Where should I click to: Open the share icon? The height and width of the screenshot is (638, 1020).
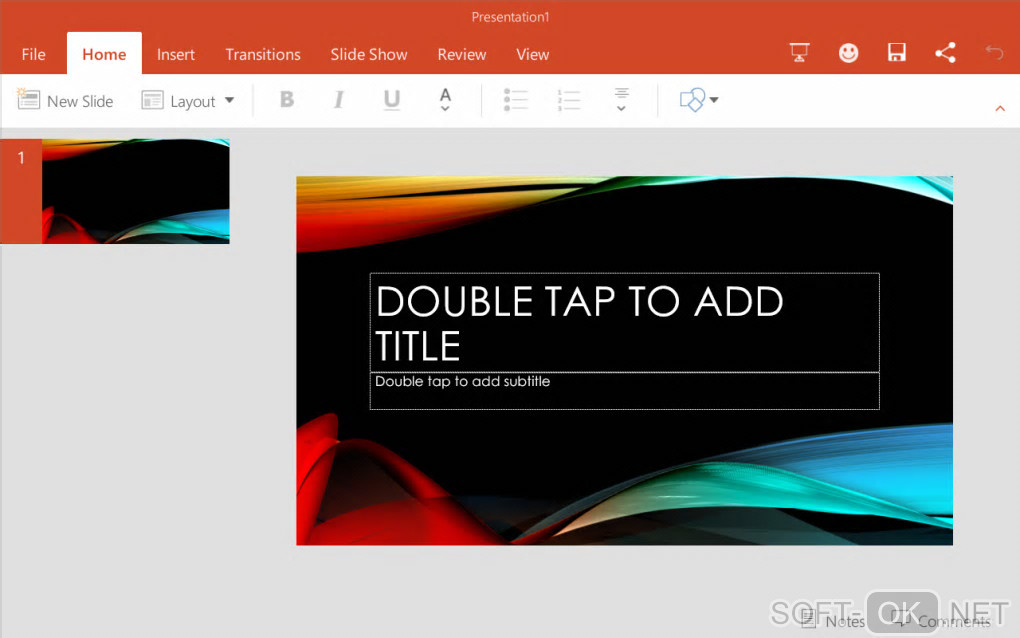pos(945,54)
